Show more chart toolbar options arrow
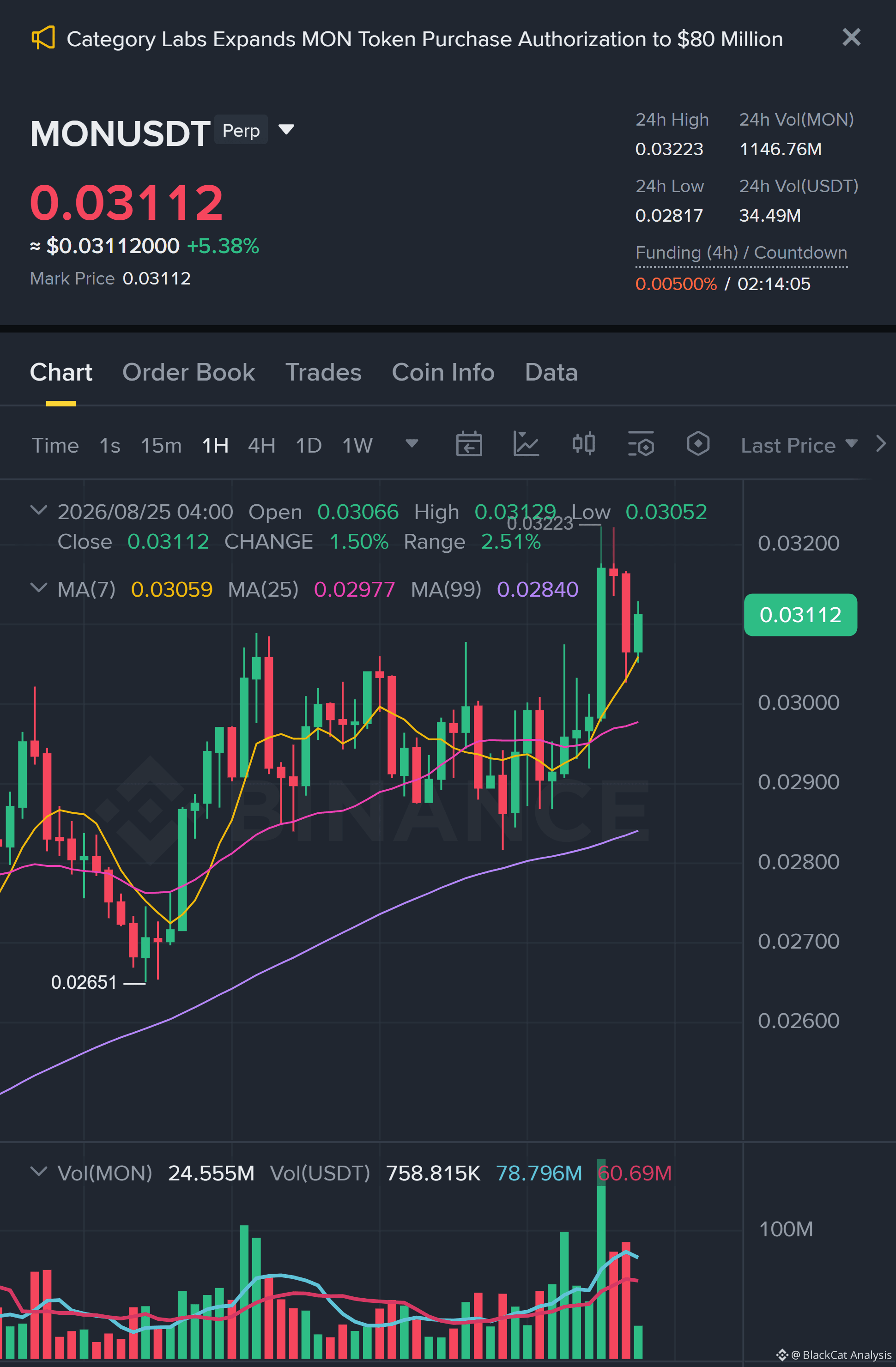 [x=880, y=443]
